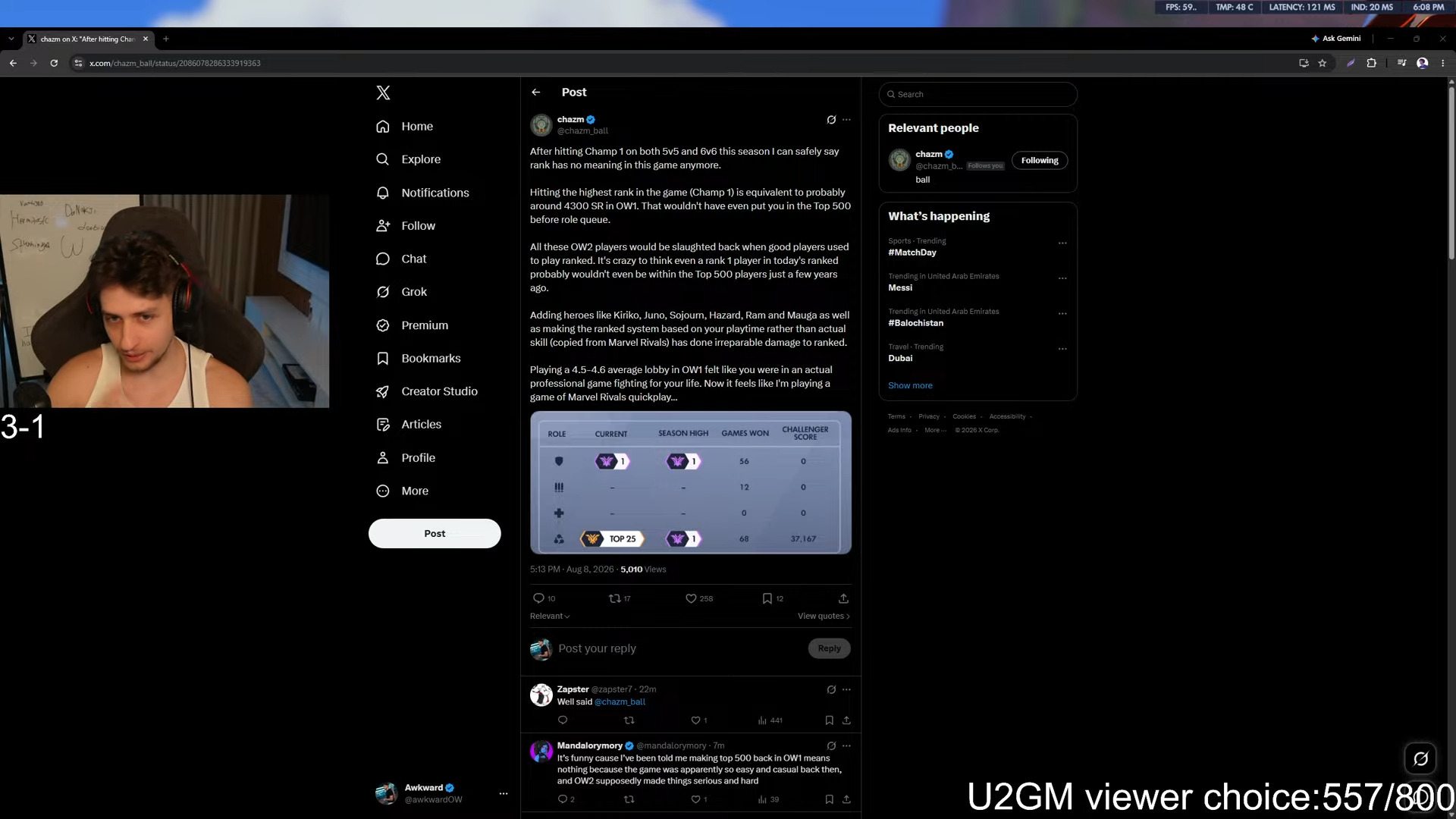This screenshot has height=819, width=1456.
Task: Click the Profile icon in the sidebar
Action: click(x=383, y=458)
